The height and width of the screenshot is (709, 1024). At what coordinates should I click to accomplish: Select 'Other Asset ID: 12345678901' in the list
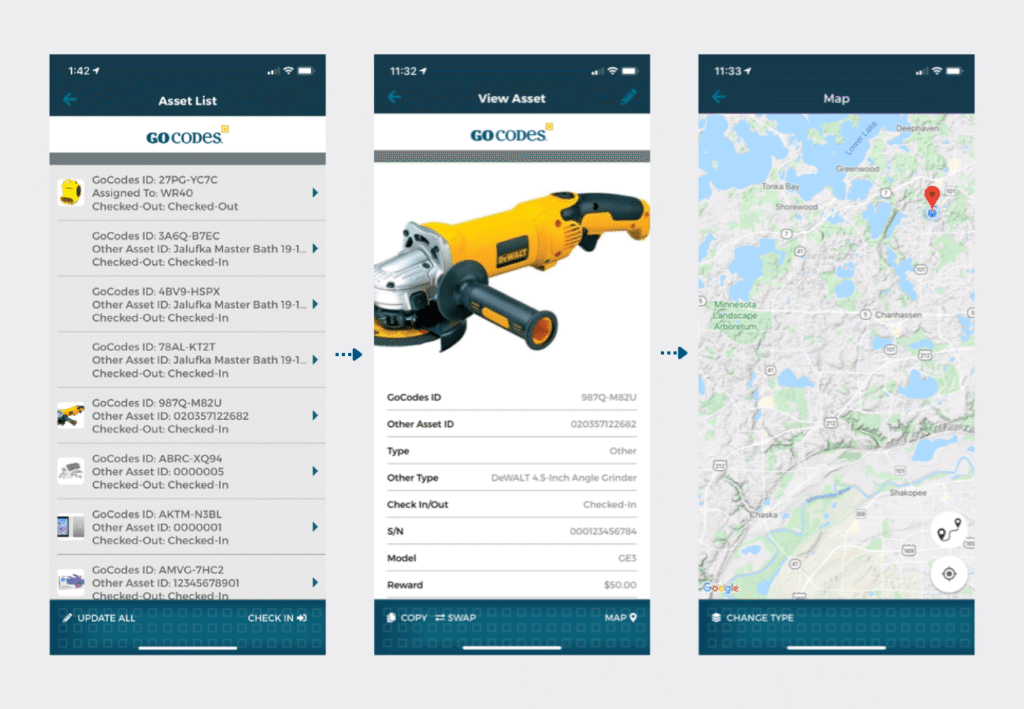(166, 583)
